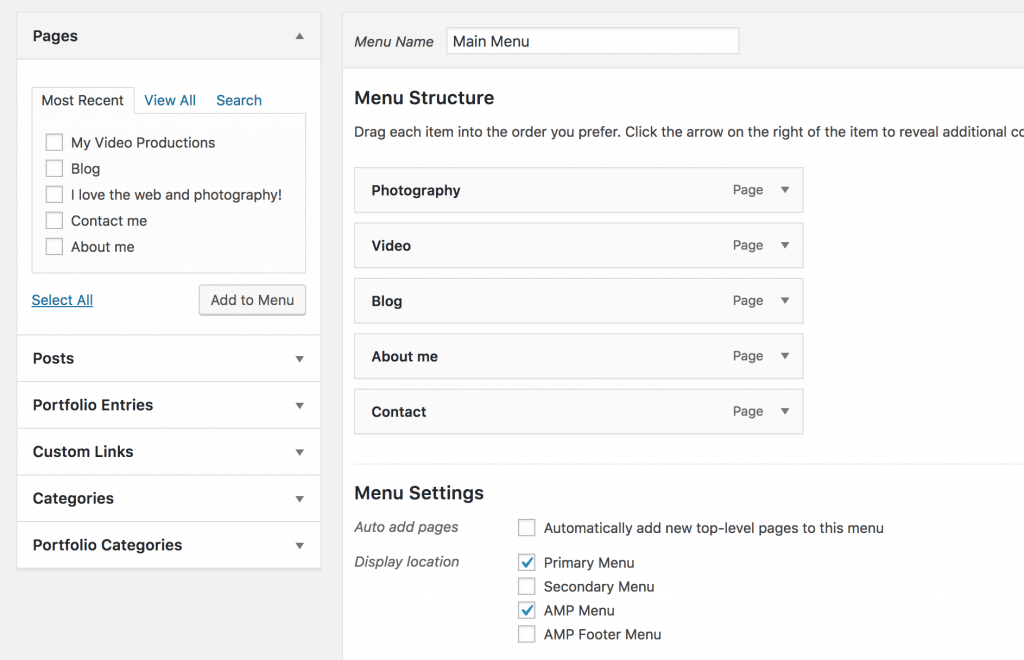The width and height of the screenshot is (1024, 660).
Task: Uncheck AMP Menu display location
Action: [x=526, y=610]
